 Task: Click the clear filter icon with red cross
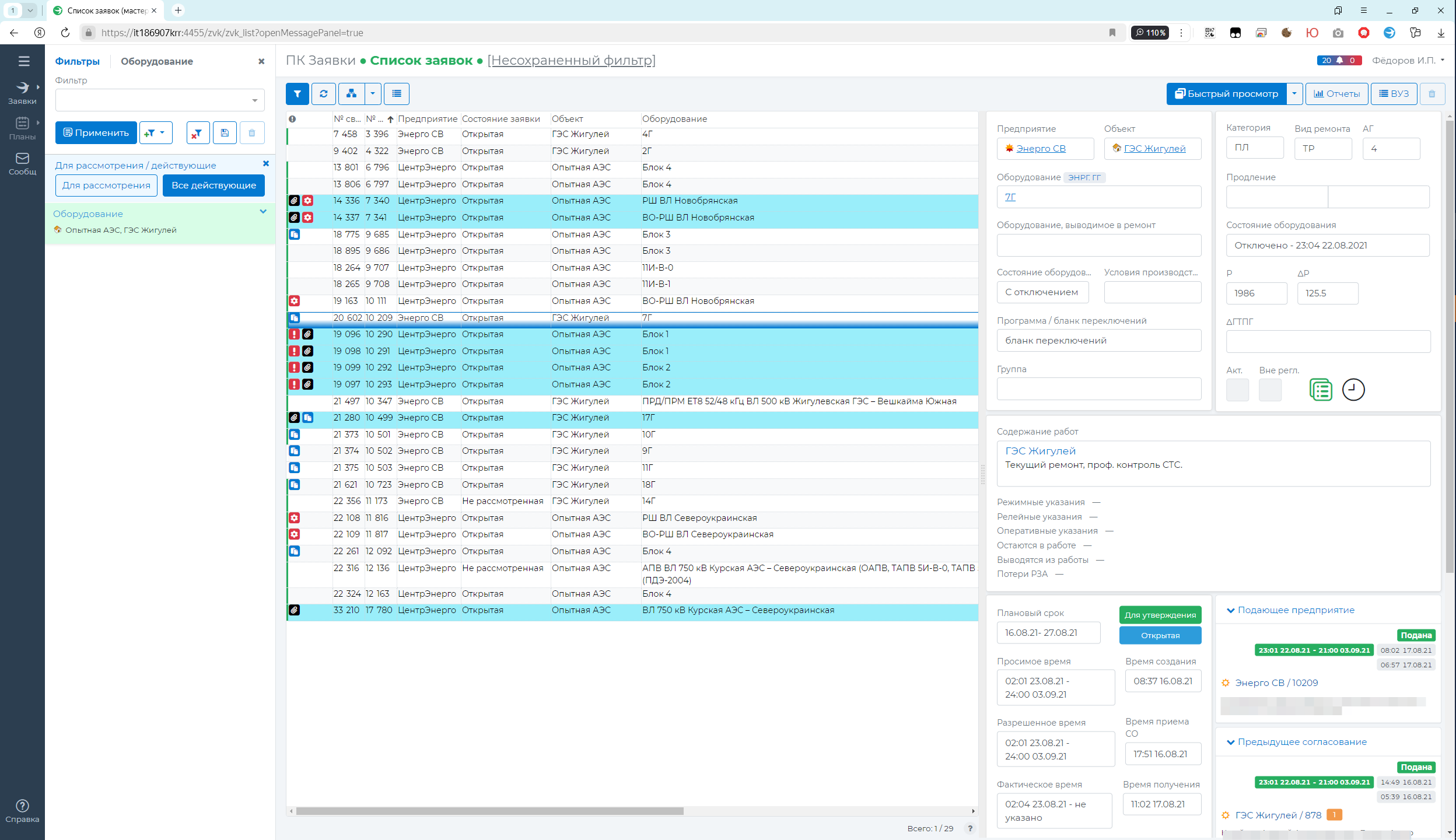click(x=197, y=133)
